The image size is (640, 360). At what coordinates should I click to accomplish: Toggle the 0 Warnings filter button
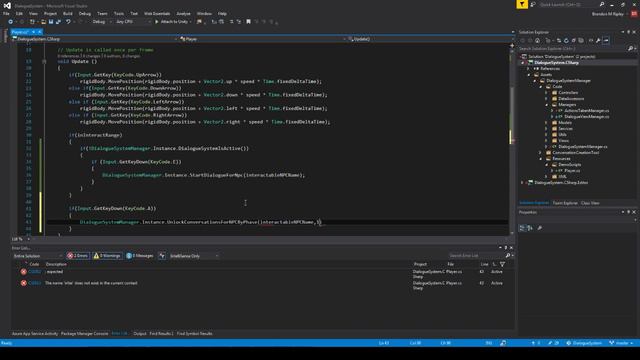(107, 256)
